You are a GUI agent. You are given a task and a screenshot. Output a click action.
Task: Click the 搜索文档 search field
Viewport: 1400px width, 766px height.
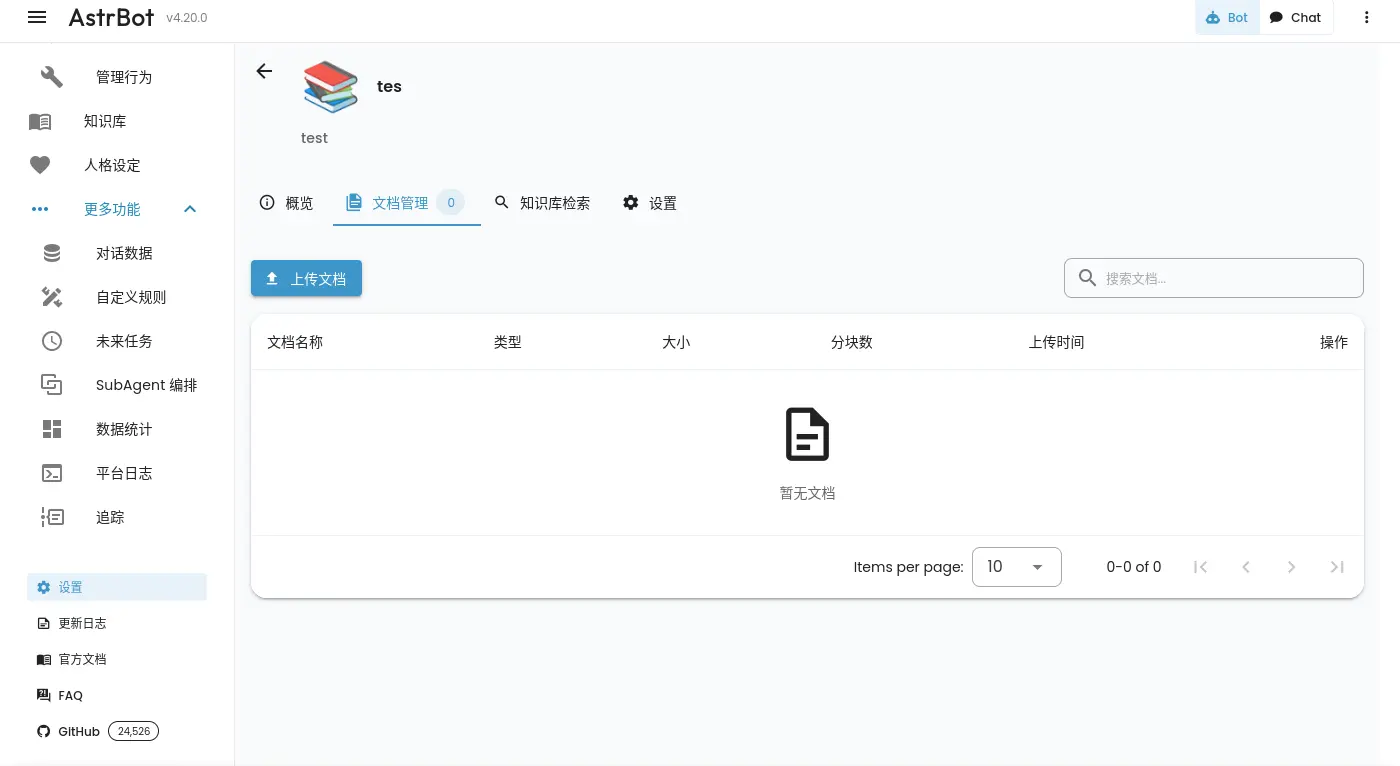coord(1227,279)
